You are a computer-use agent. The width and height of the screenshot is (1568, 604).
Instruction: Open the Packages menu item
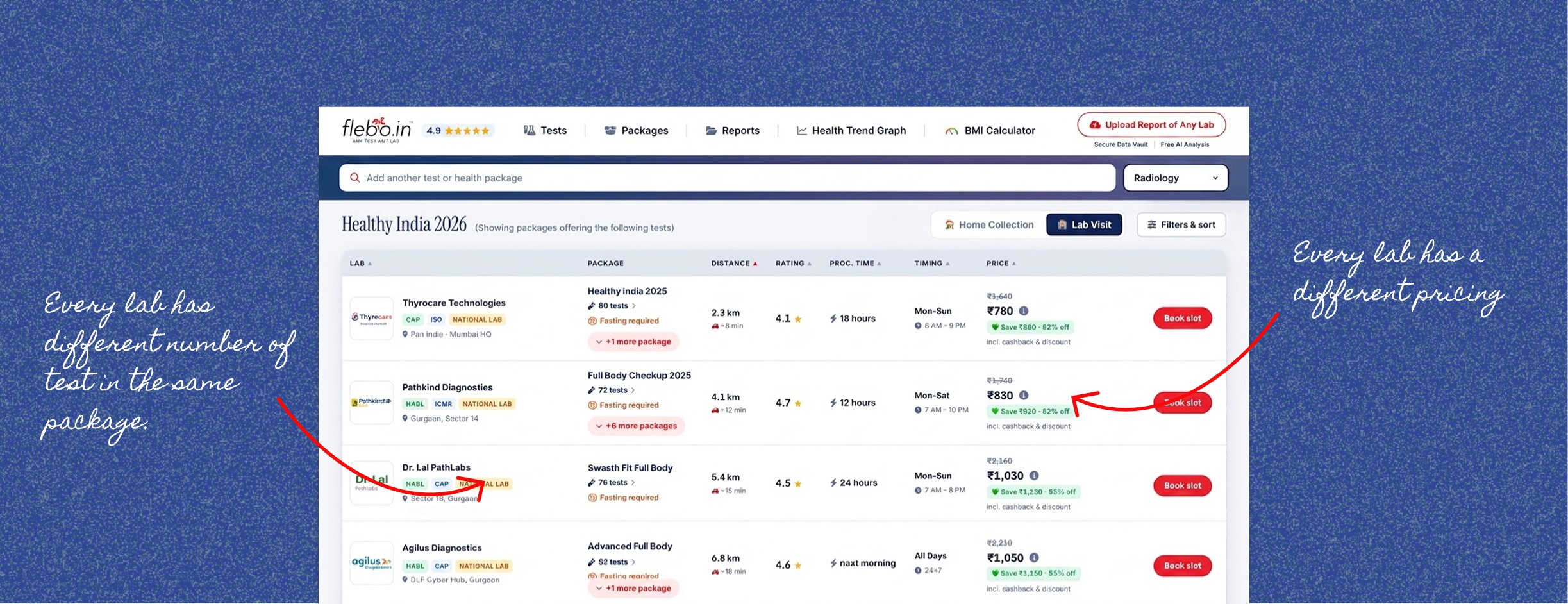[636, 131]
